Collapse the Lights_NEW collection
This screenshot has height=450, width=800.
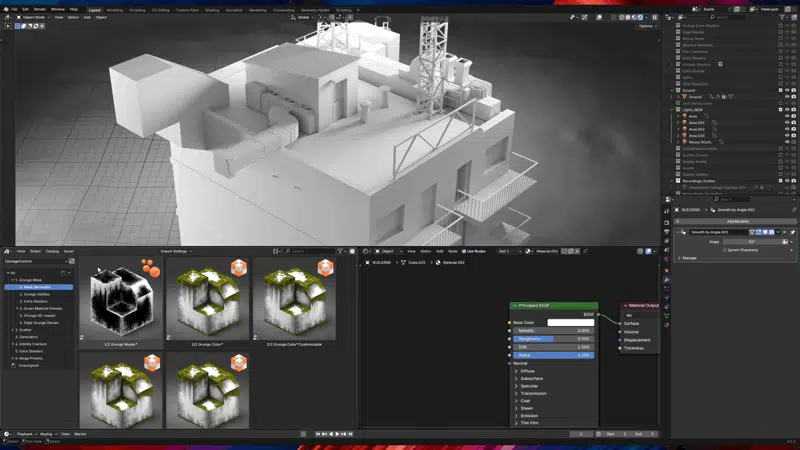click(x=672, y=110)
